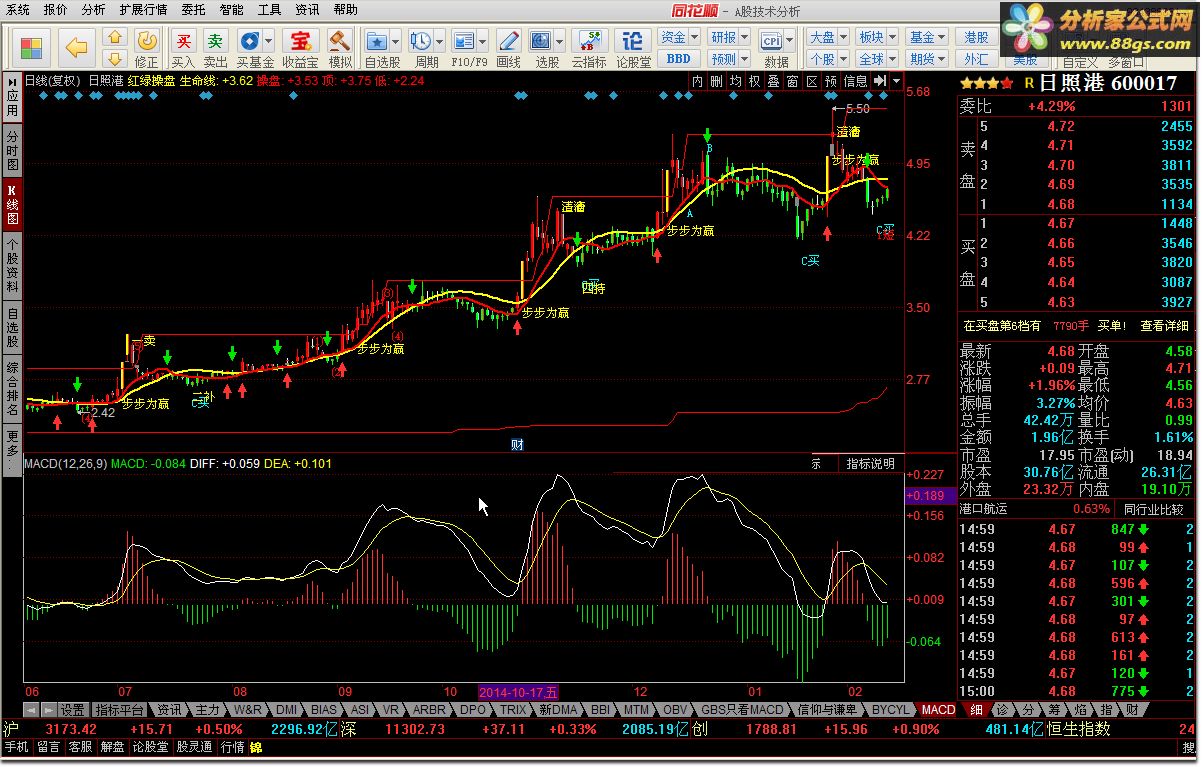
Task: Open the 帮助 menu
Action: [x=345, y=10]
